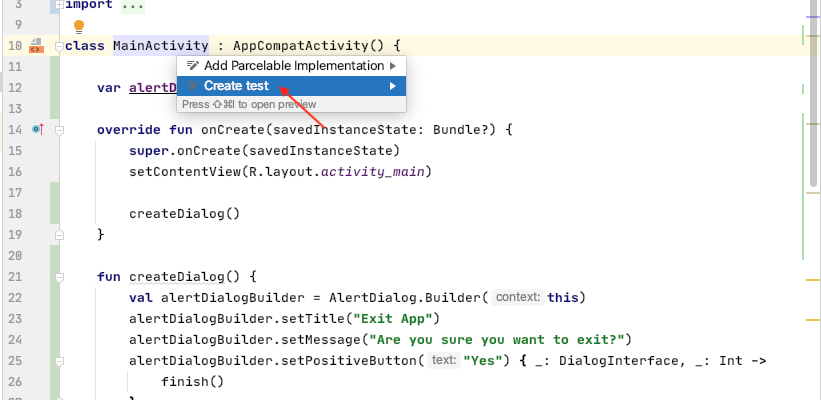Click the yellow warning stripe mark beside line 21

813,281
